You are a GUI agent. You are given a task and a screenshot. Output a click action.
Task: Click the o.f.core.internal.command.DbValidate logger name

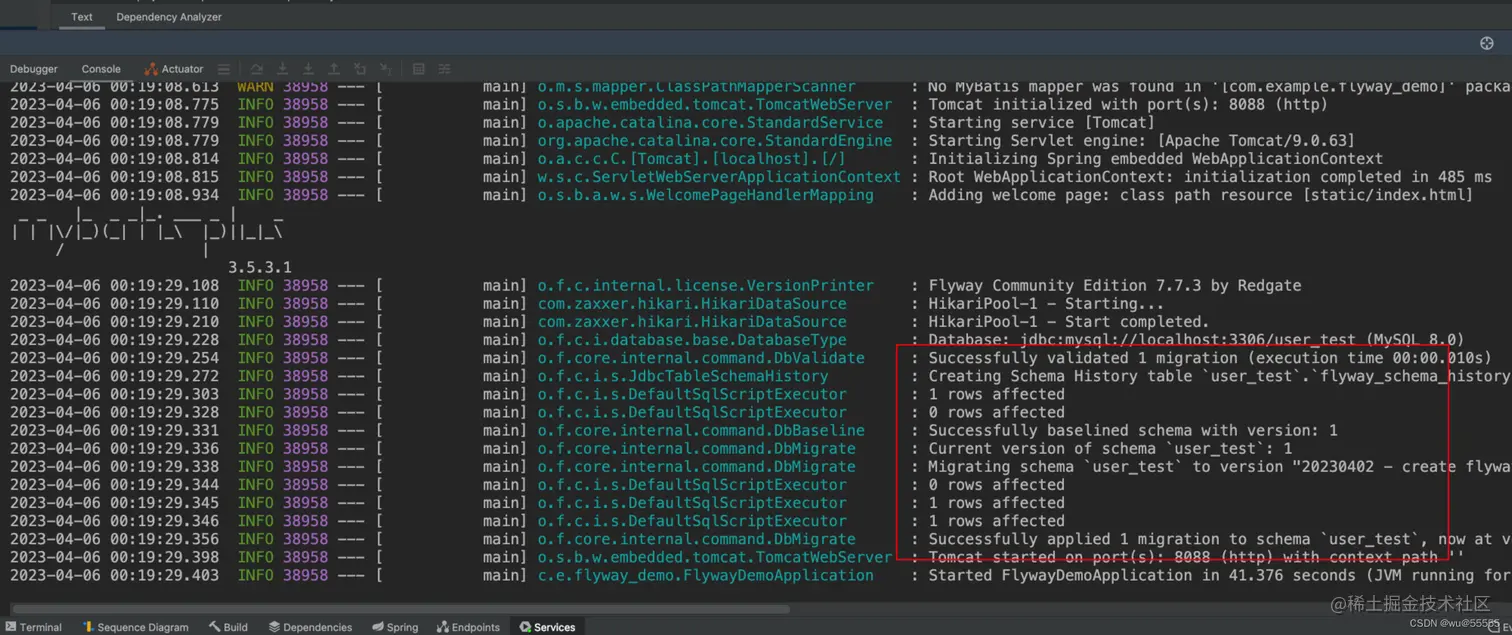coord(701,358)
